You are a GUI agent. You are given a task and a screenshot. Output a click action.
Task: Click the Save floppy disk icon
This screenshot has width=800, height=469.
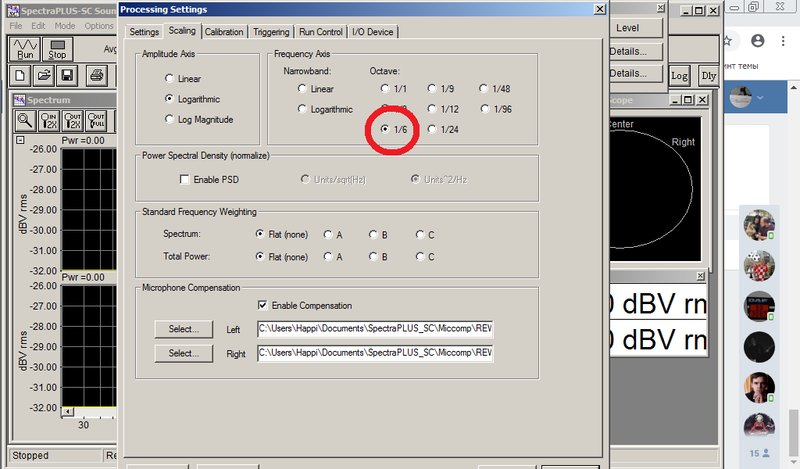pyautogui.click(x=67, y=76)
